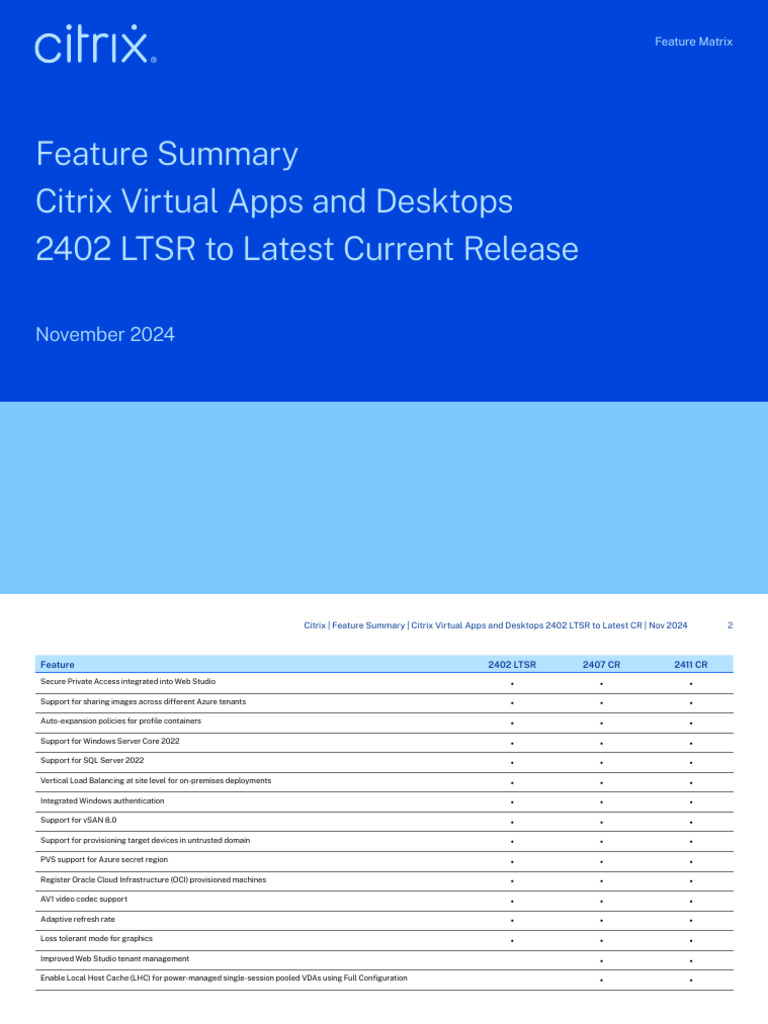The width and height of the screenshot is (768, 1024).
Task: Click 'Improved Web Studio tenant management' row
Action: point(384,960)
